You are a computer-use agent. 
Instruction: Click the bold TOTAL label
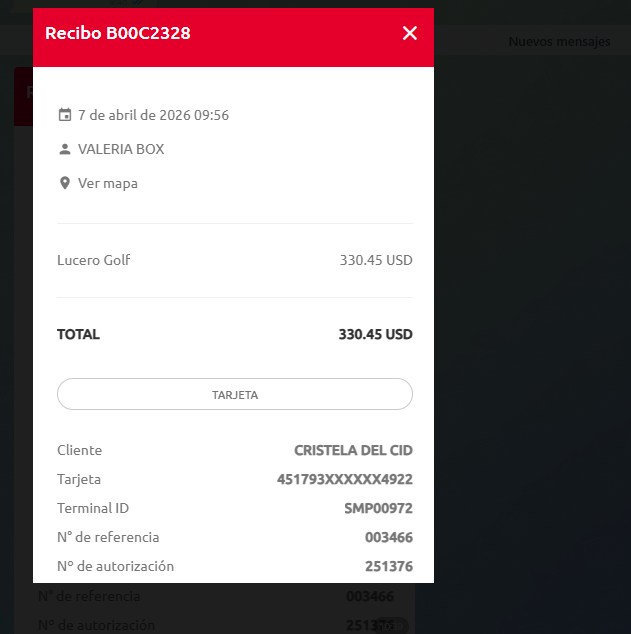click(x=79, y=334)
